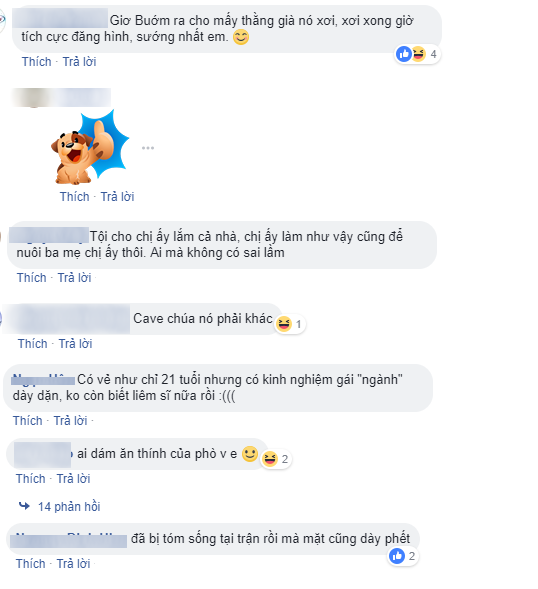This screenshot has width=538, height=589.
Task: Click Thích under the dog sticker
Action: pyautogui.click(x=75, y=196)
